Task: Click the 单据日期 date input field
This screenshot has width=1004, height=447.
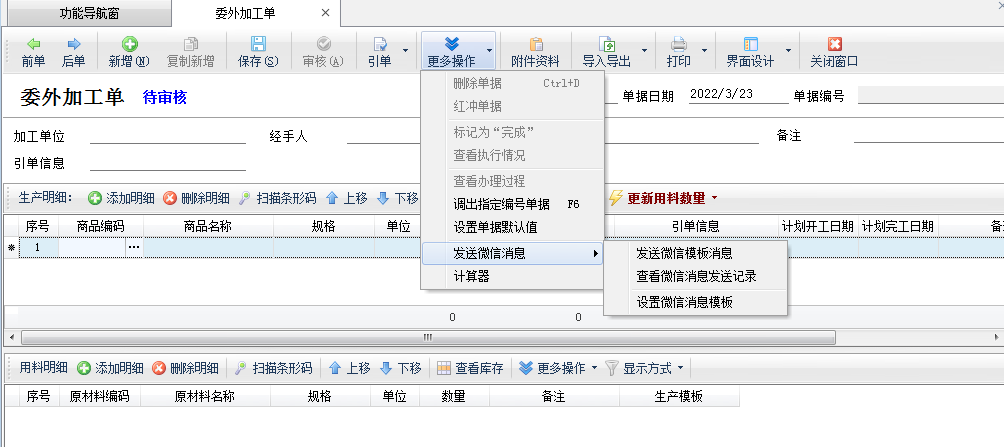Action: pyautogui.click(x=733, y=96)
